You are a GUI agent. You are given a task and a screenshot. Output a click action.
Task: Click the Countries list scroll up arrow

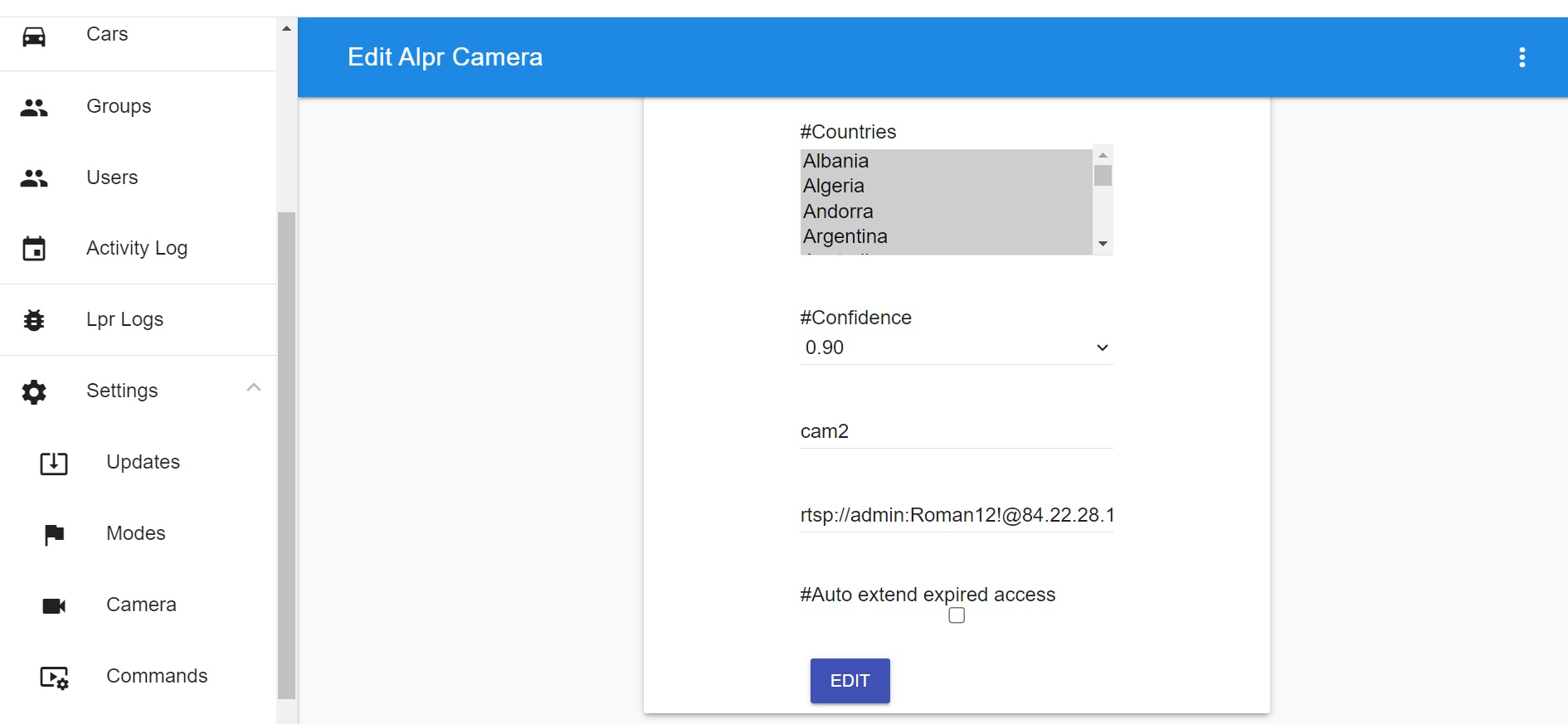(1103, 155)
